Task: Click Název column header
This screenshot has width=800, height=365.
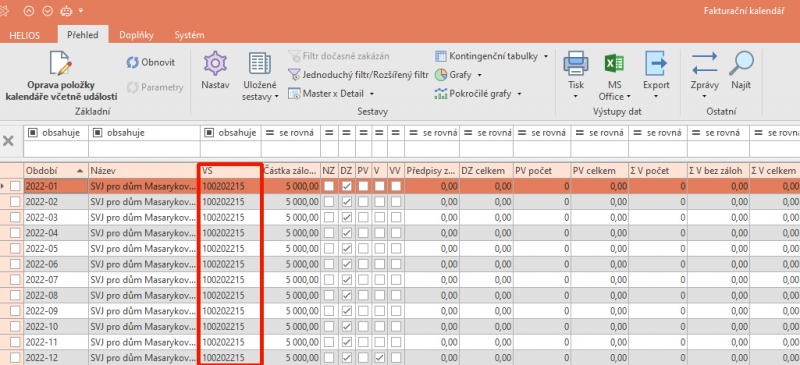Action: pos(144,171)
